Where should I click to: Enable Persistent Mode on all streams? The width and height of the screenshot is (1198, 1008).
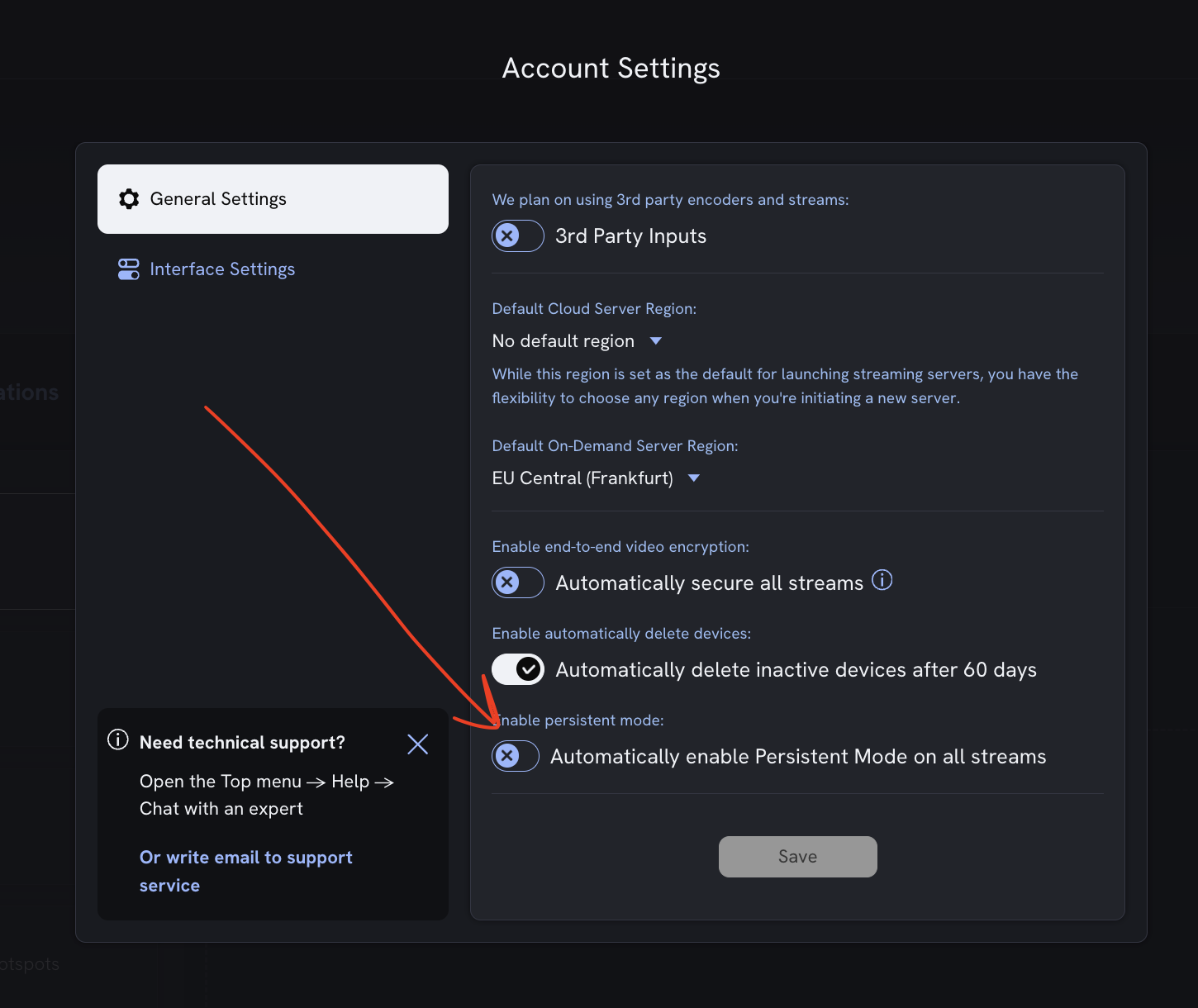(515, 756)
